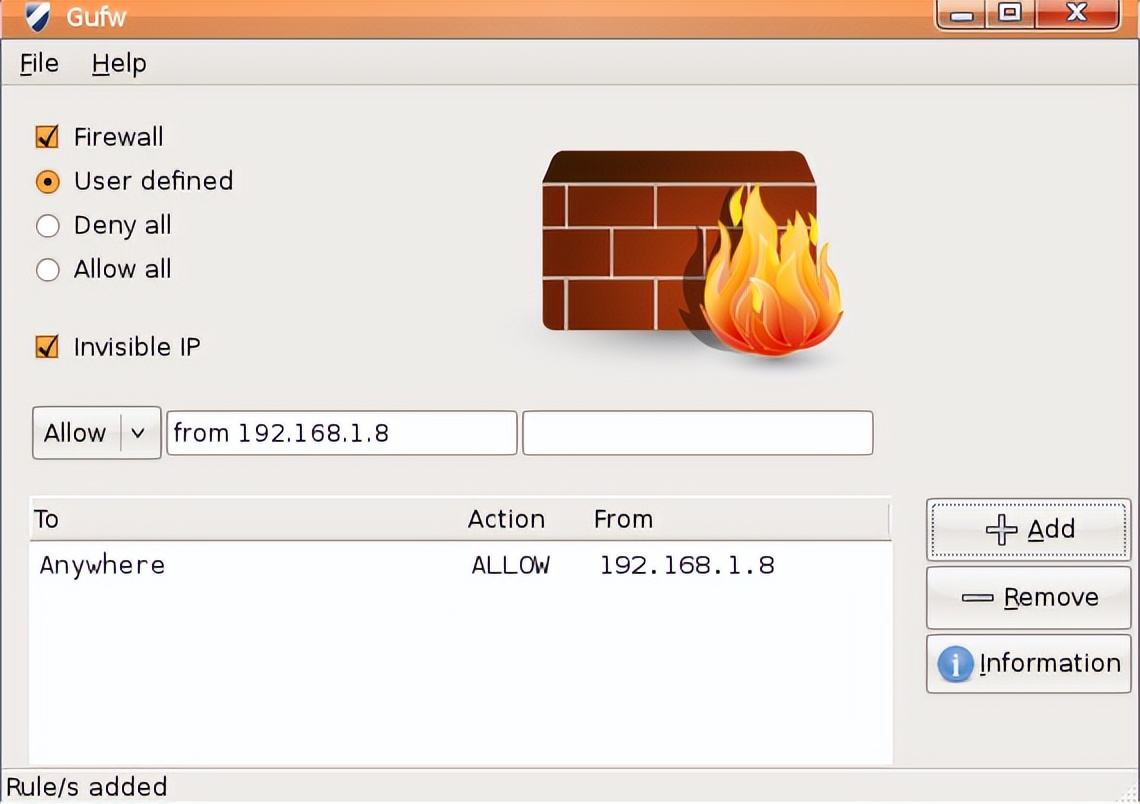This screenshot has height=804, width=1140.
Task: Select the Allow all radio button
Action: pyautogui.click(x=47, y=270)
